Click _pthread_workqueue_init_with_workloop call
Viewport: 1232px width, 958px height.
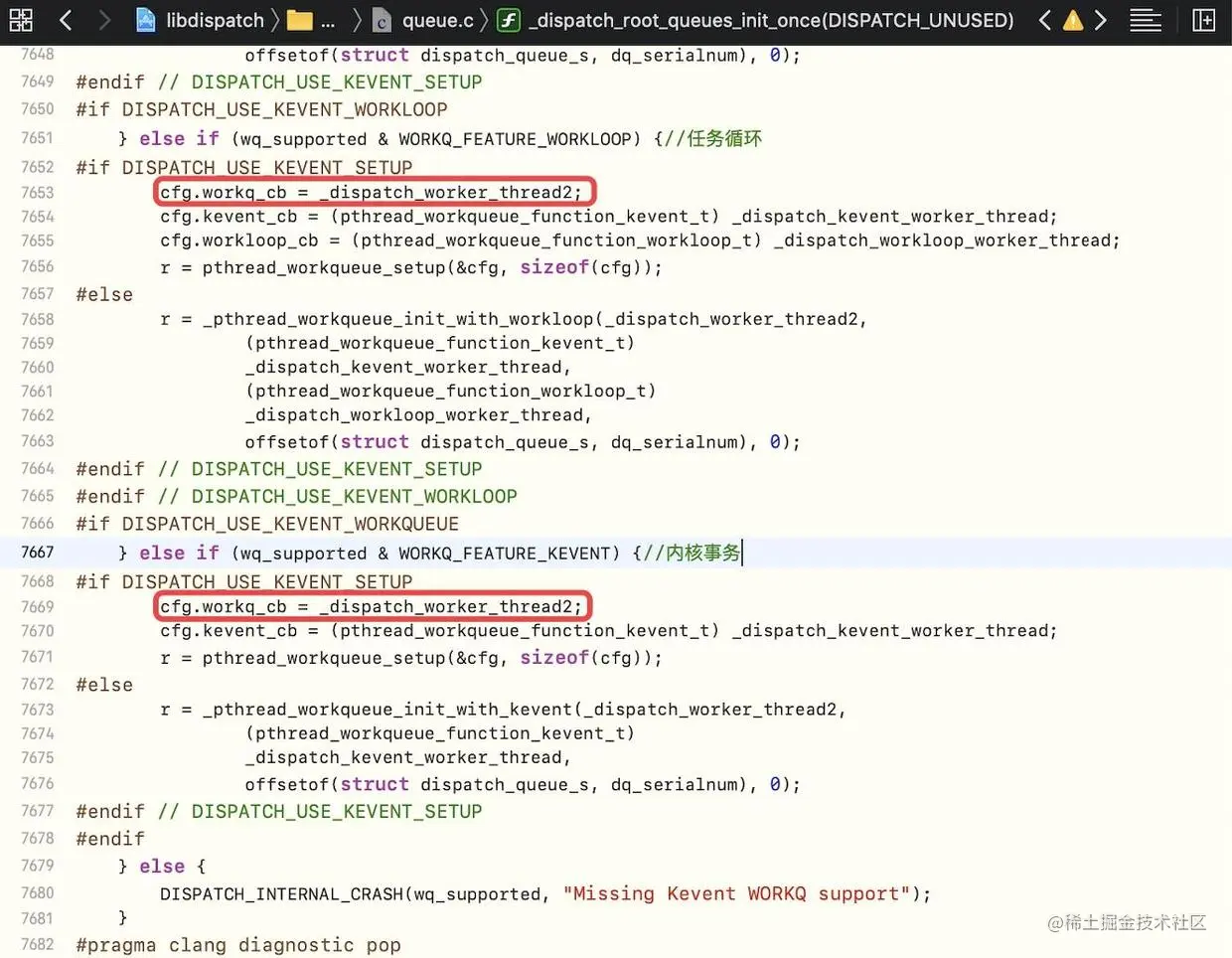point(397,319)
